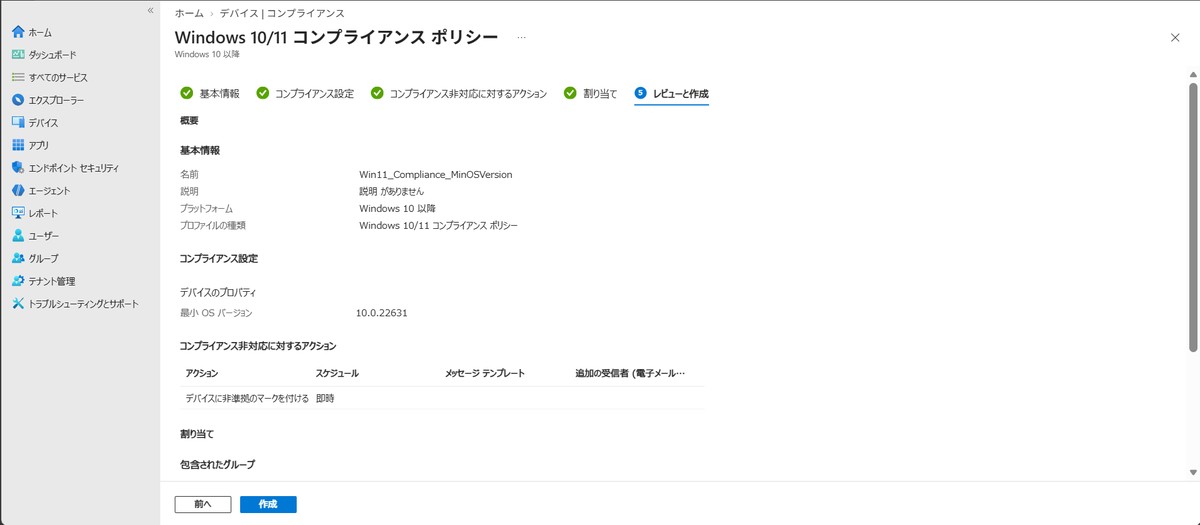The width and height of the screenshot is (1200, 525).
Task: Close the policy pane with X
Action: pos(1175,37)
